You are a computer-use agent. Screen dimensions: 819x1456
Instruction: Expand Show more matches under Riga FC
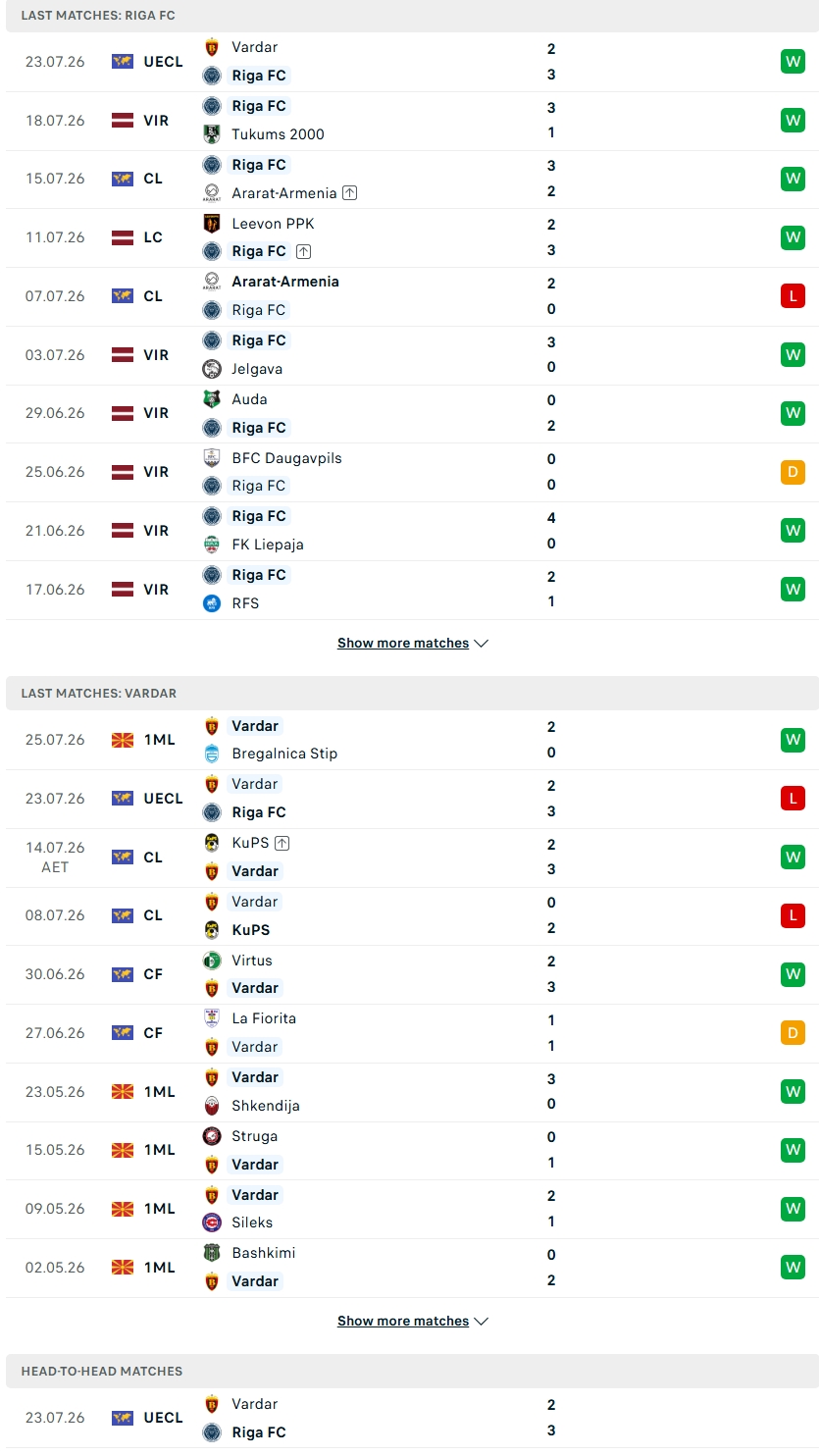(x=413, y=644)
